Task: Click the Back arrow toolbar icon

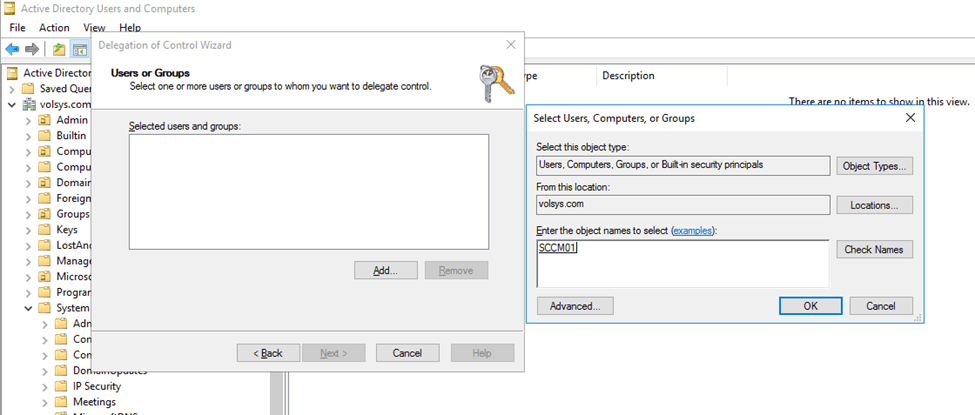Action: pyautogui.click(x=12, y=49)
